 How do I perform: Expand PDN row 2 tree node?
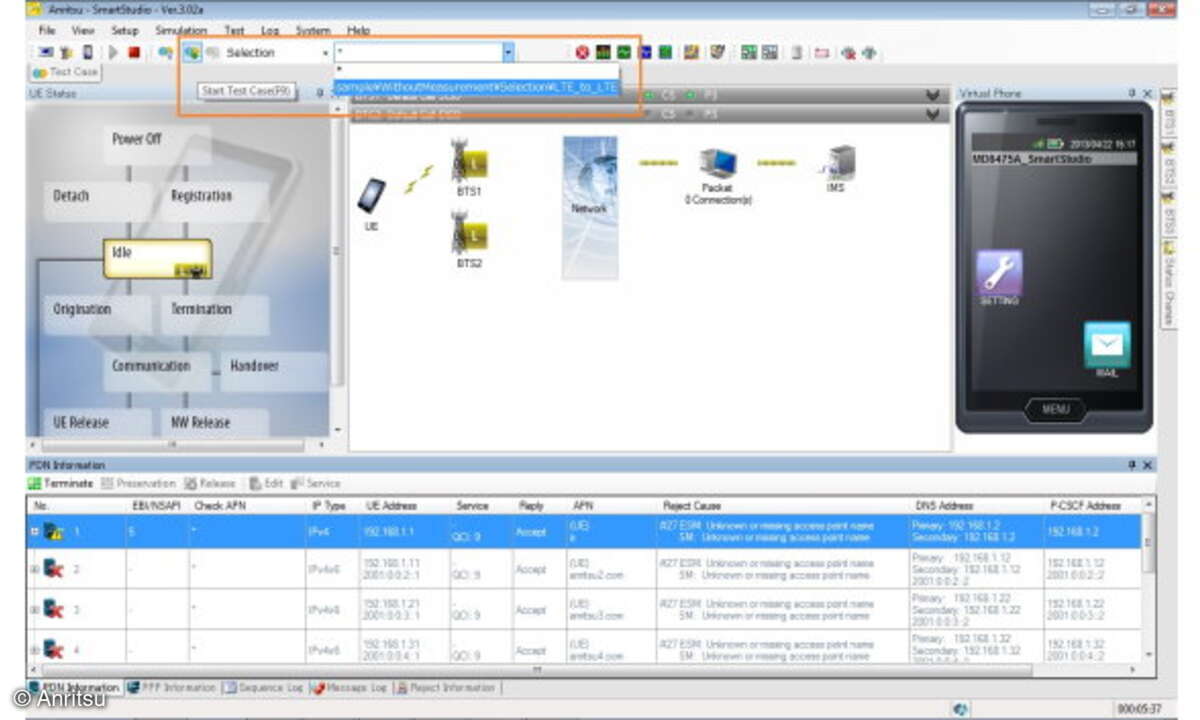tap(33, 570)
